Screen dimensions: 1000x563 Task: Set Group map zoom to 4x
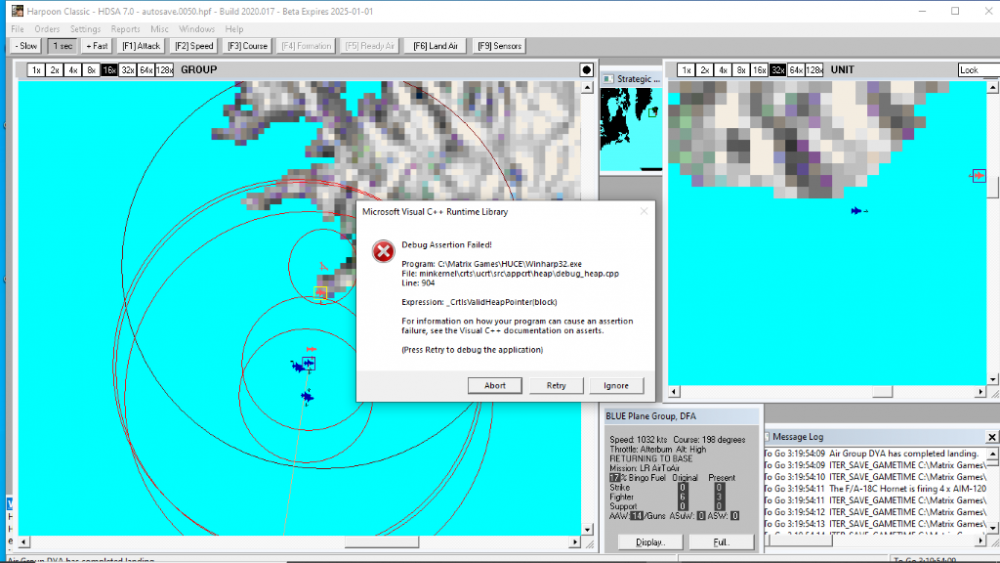click(73, 70)
